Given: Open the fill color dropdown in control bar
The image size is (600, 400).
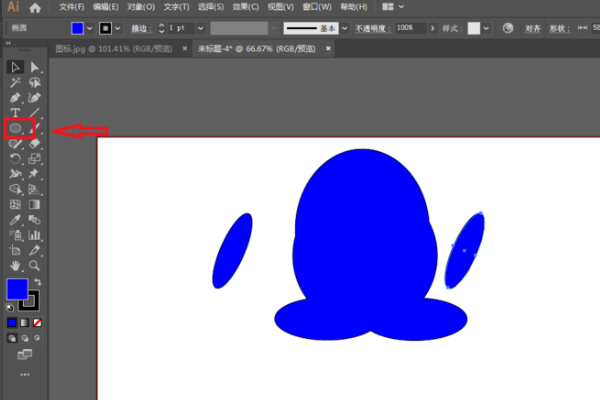Looking at the screenshot, I should click(x=91, y=27).
